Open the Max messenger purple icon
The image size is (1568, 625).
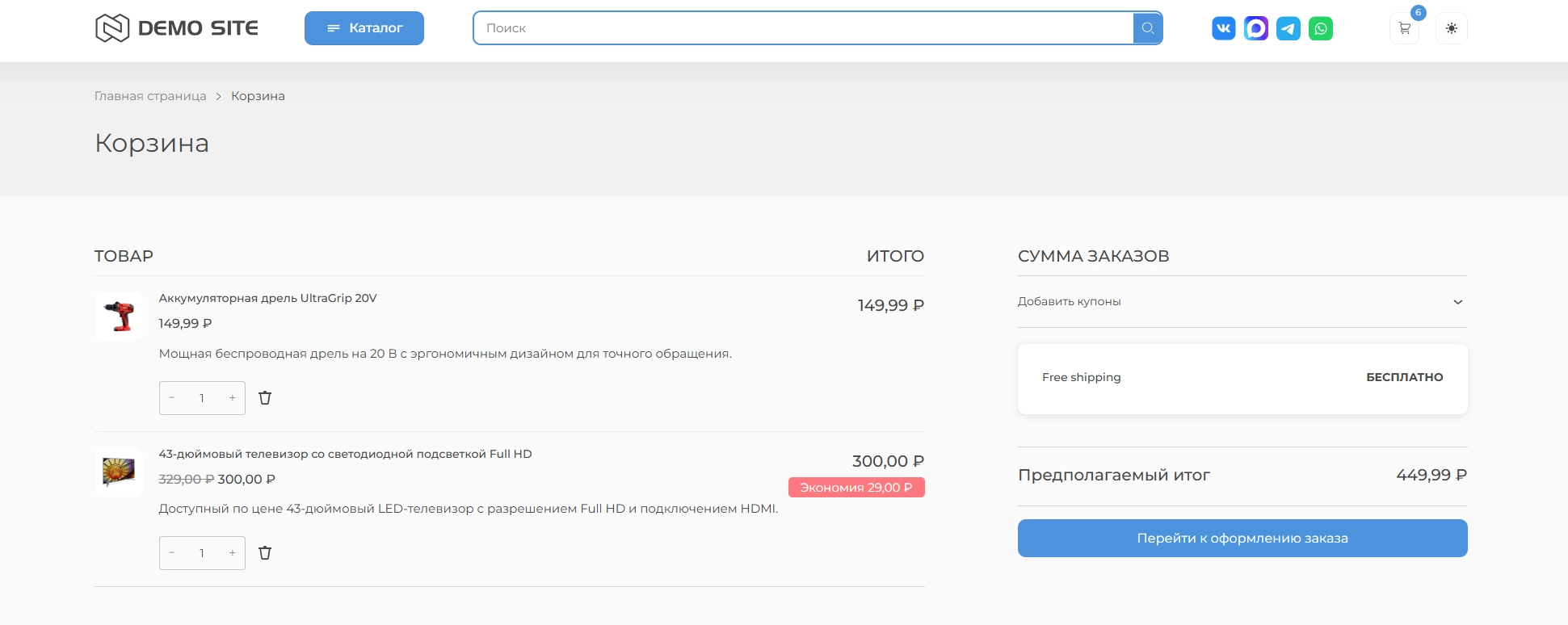point(1256,28)
